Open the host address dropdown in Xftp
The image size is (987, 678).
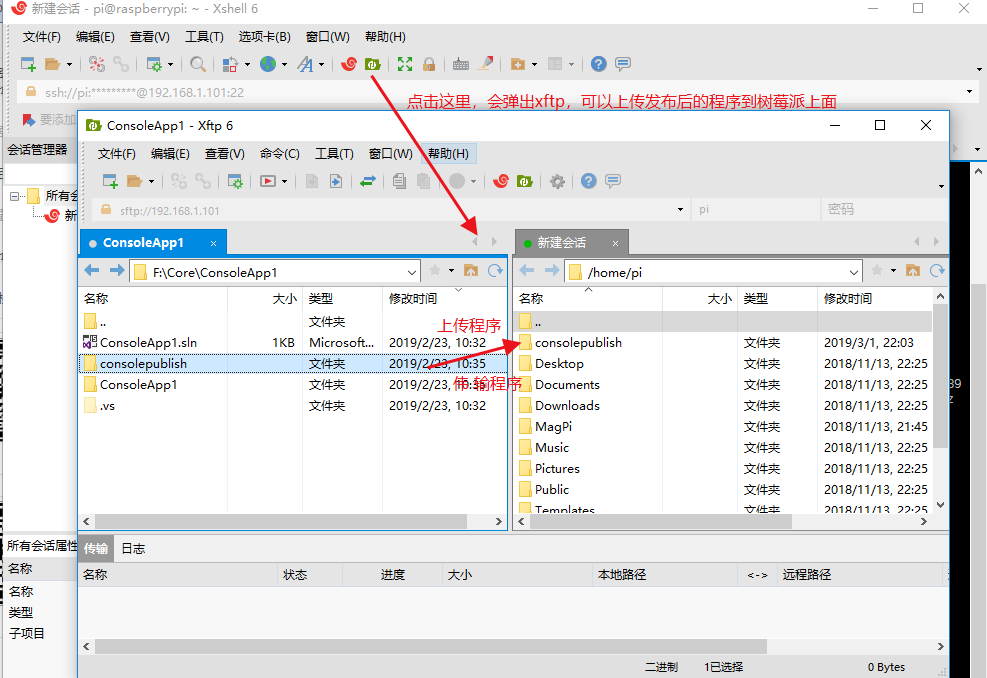point(680,210)
